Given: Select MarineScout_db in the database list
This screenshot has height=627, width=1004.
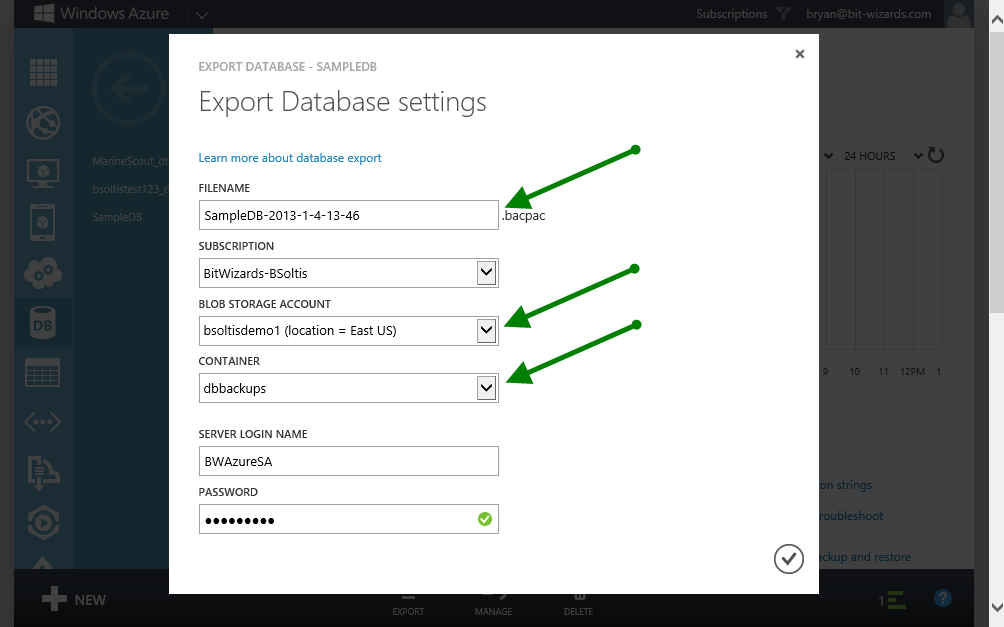Looking at the screenshot, I should (130, 161).
